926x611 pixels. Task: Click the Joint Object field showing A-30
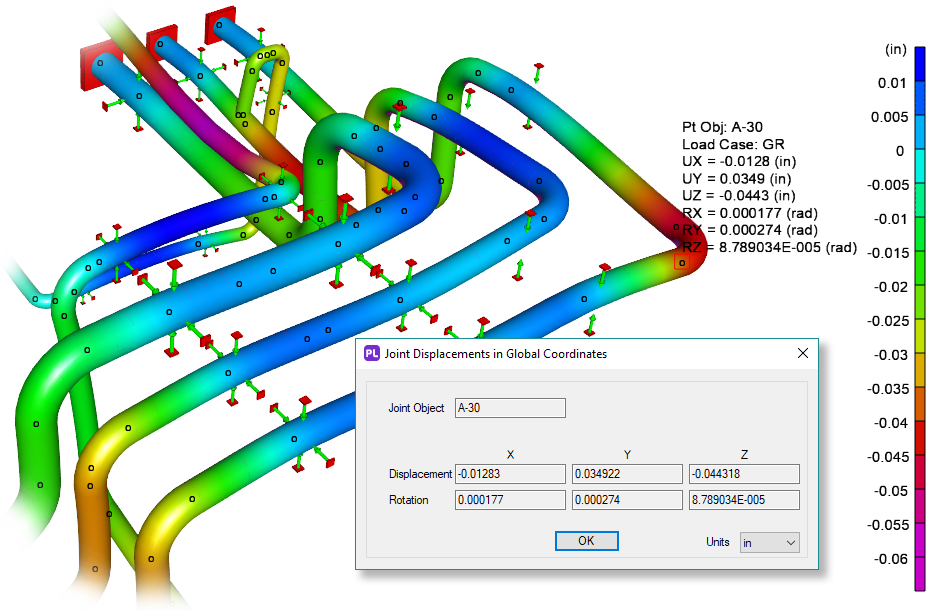coord(510,408)
